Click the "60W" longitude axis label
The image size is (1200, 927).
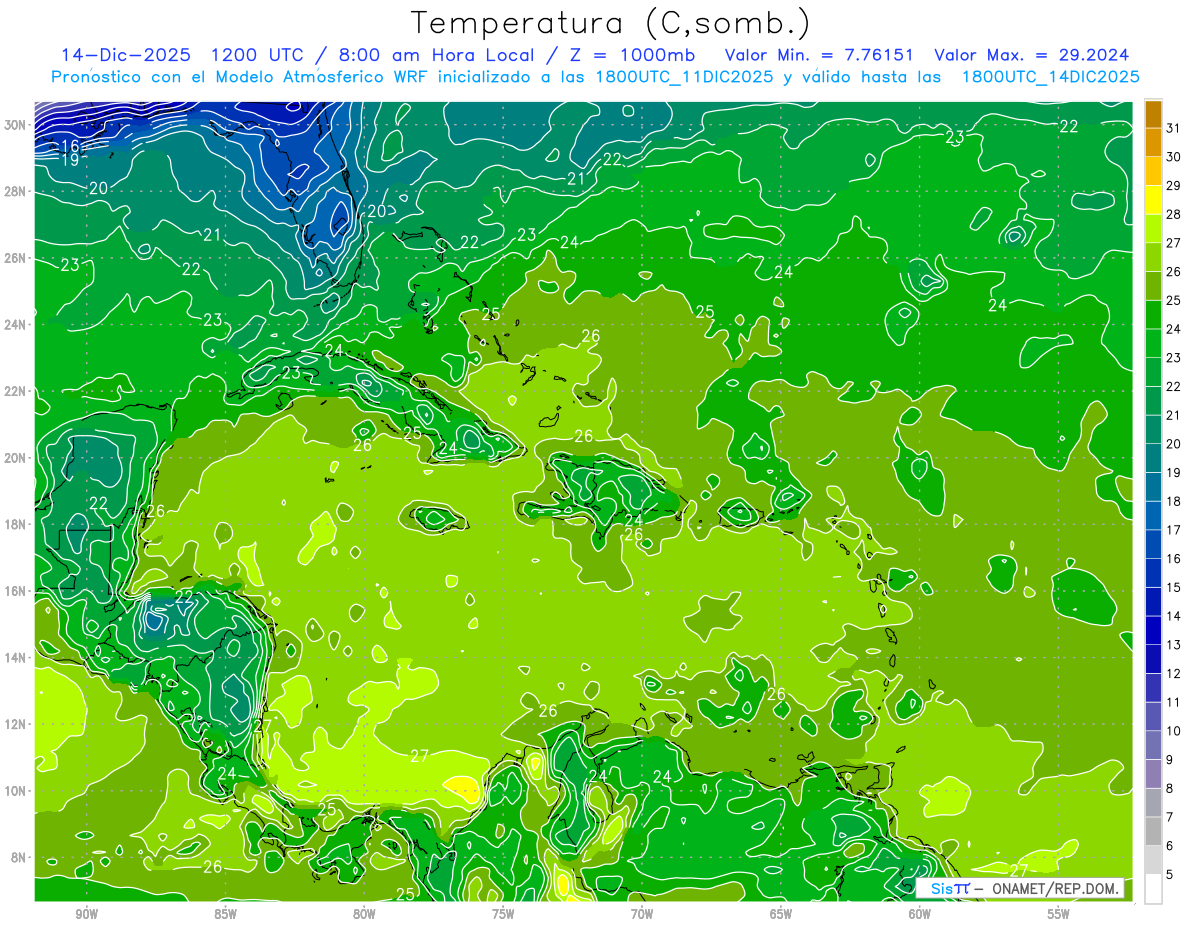(x=920, y=914)
